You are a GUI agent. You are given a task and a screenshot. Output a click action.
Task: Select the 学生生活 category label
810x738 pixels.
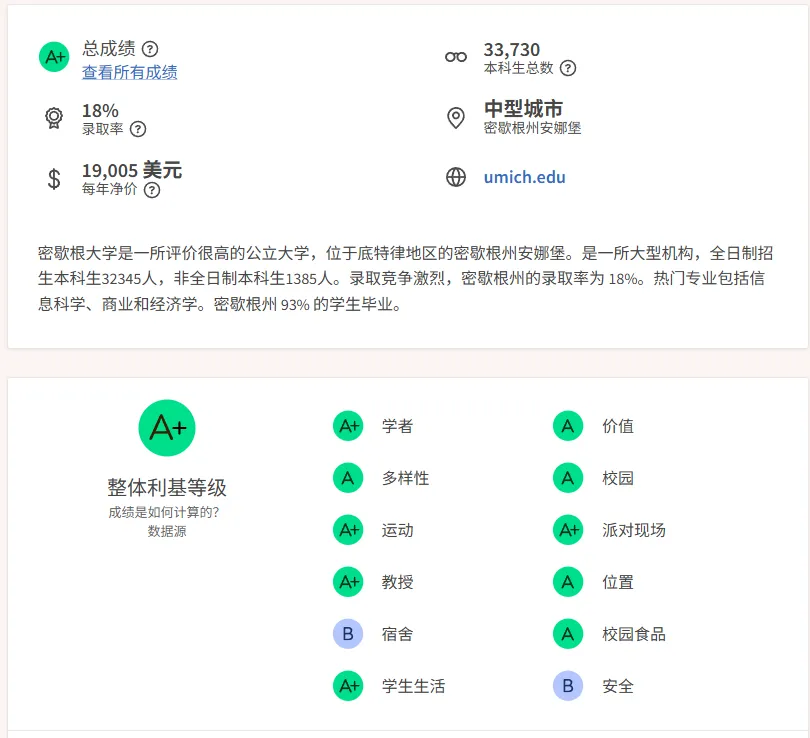coord(413,686)
